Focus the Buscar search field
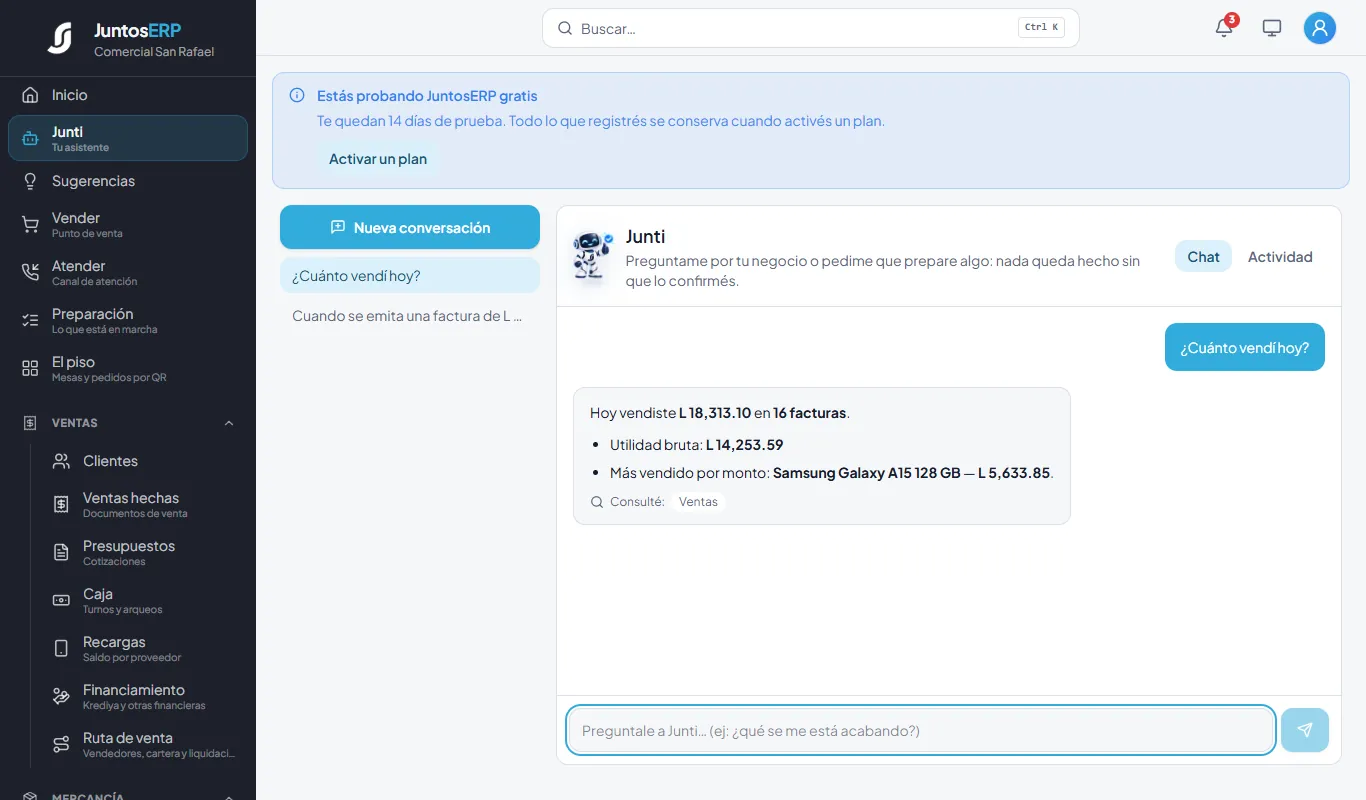The width and height of the screenshot is (1366, 800). point(810,28)
